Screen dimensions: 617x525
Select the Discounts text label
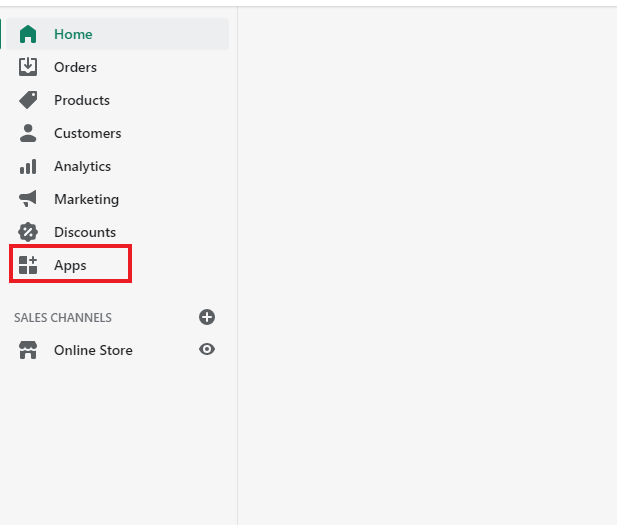[85, 232]
